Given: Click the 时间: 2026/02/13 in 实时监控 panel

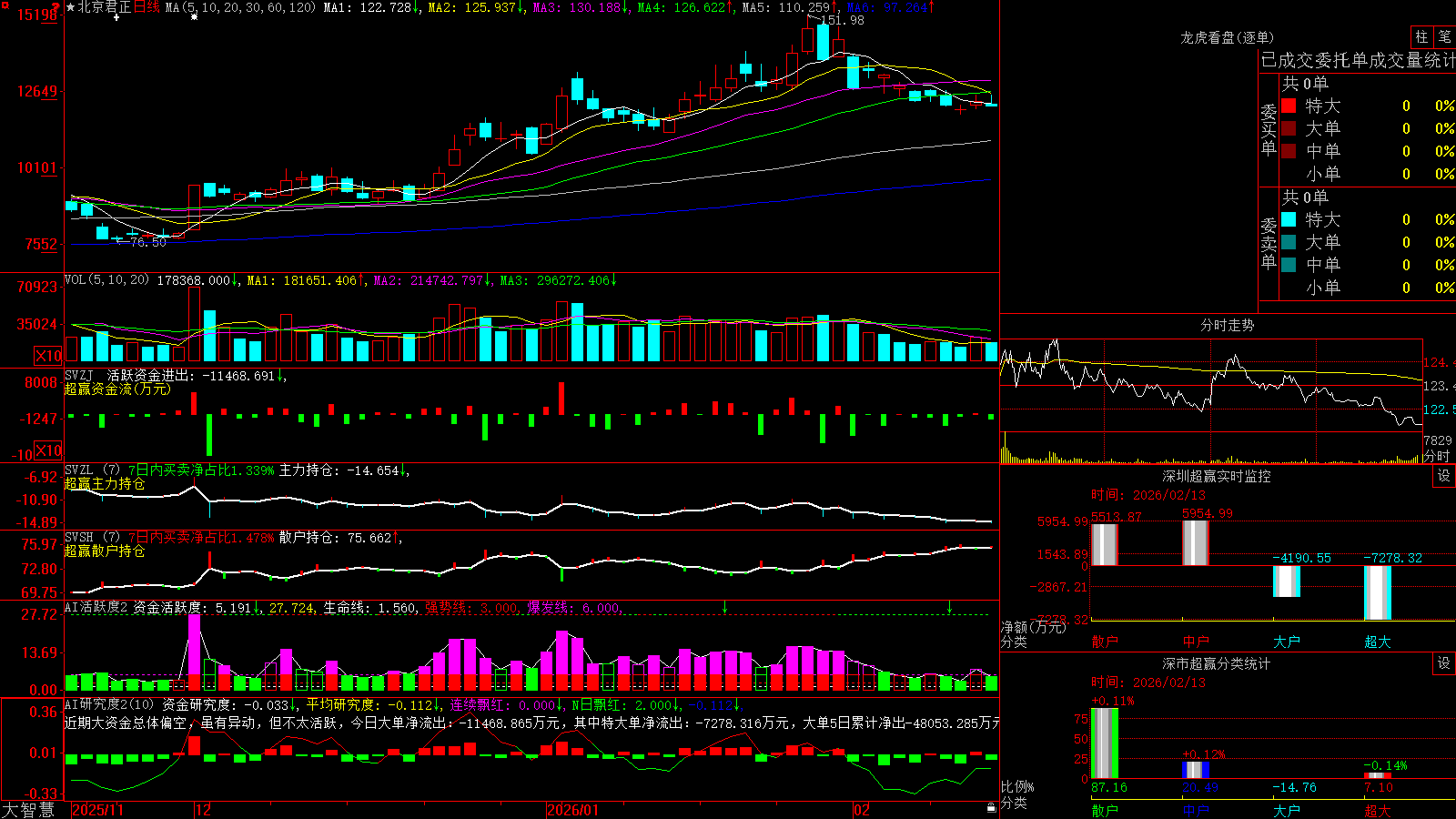Looking at the screenshot, I should pos(1148,495).
